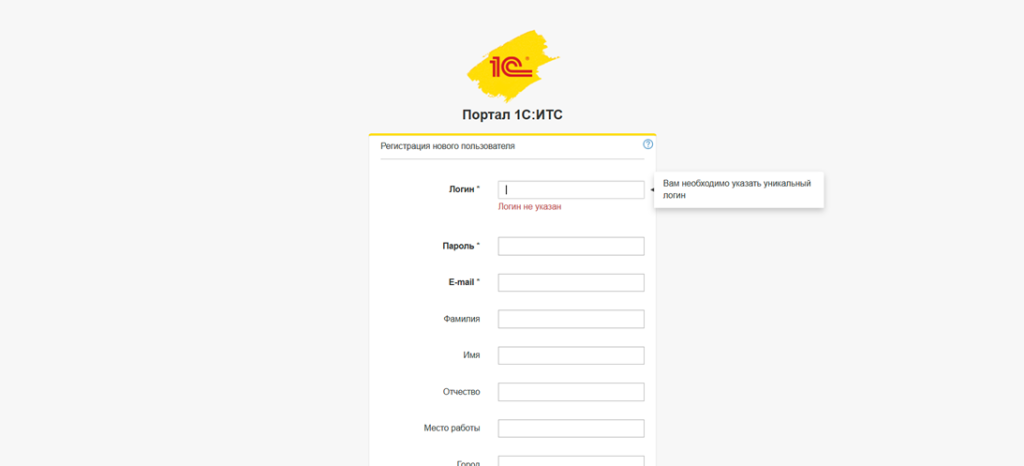The image size is (1024, 466).
Task: Click the Место работы label
Action: [452, 429]
